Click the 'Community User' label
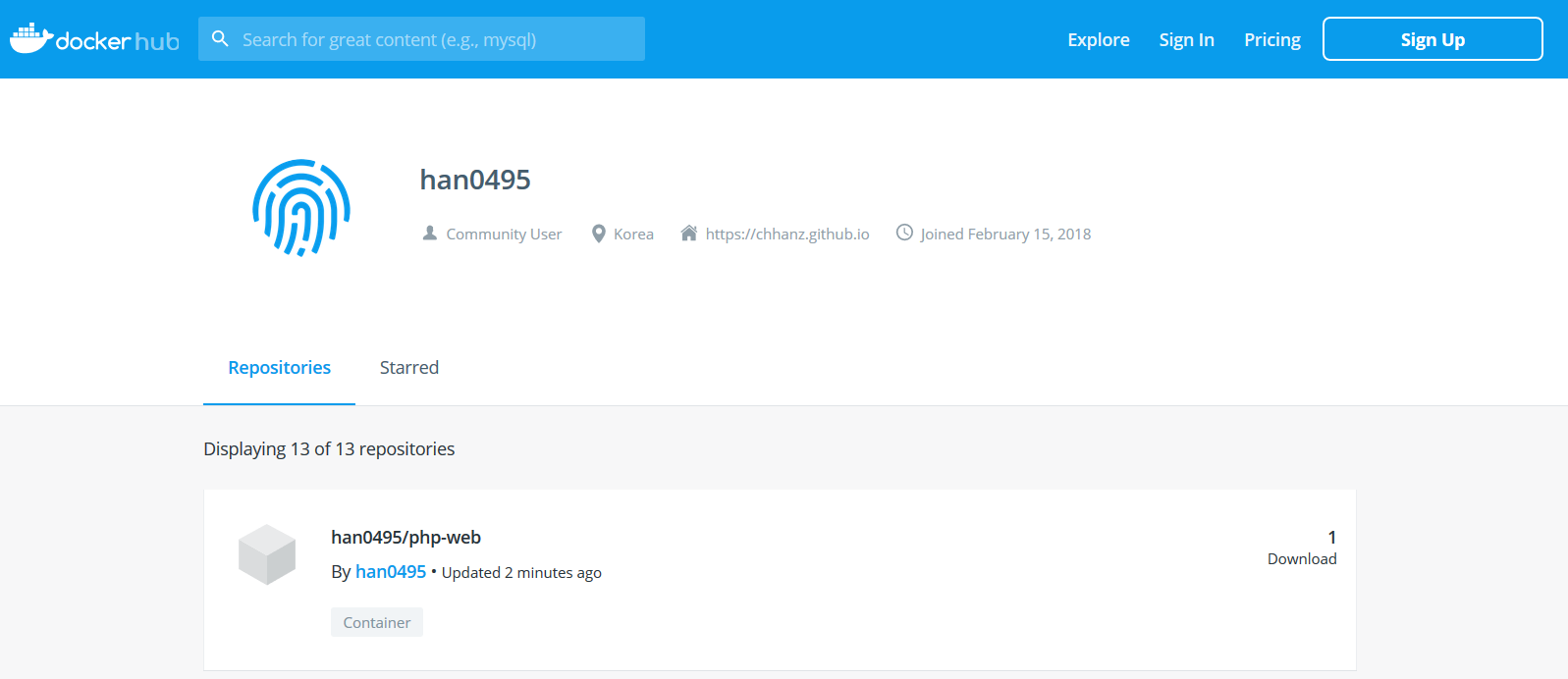 (x=504, y=234)
